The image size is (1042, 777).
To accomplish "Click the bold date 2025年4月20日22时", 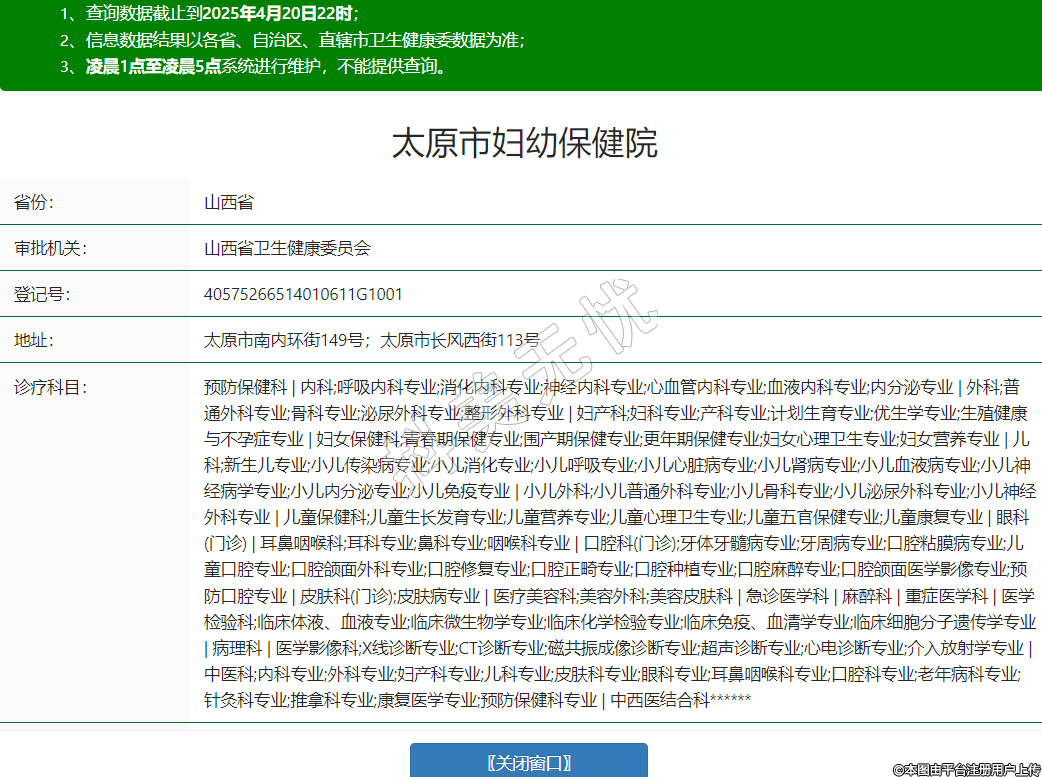I will [284, 14].
